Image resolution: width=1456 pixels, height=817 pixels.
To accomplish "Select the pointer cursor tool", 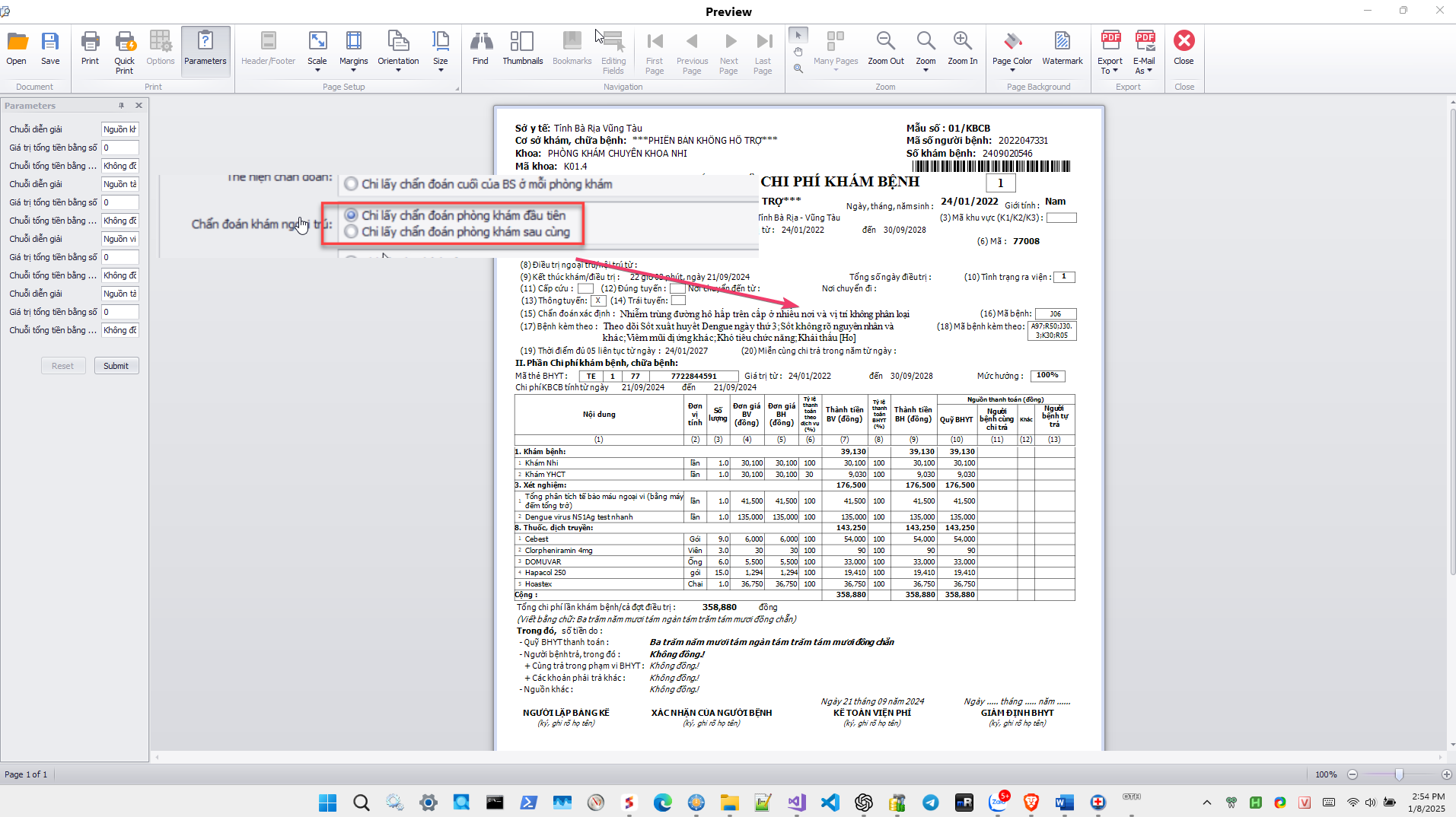I will pyautogui.click(x=798, y=35).
